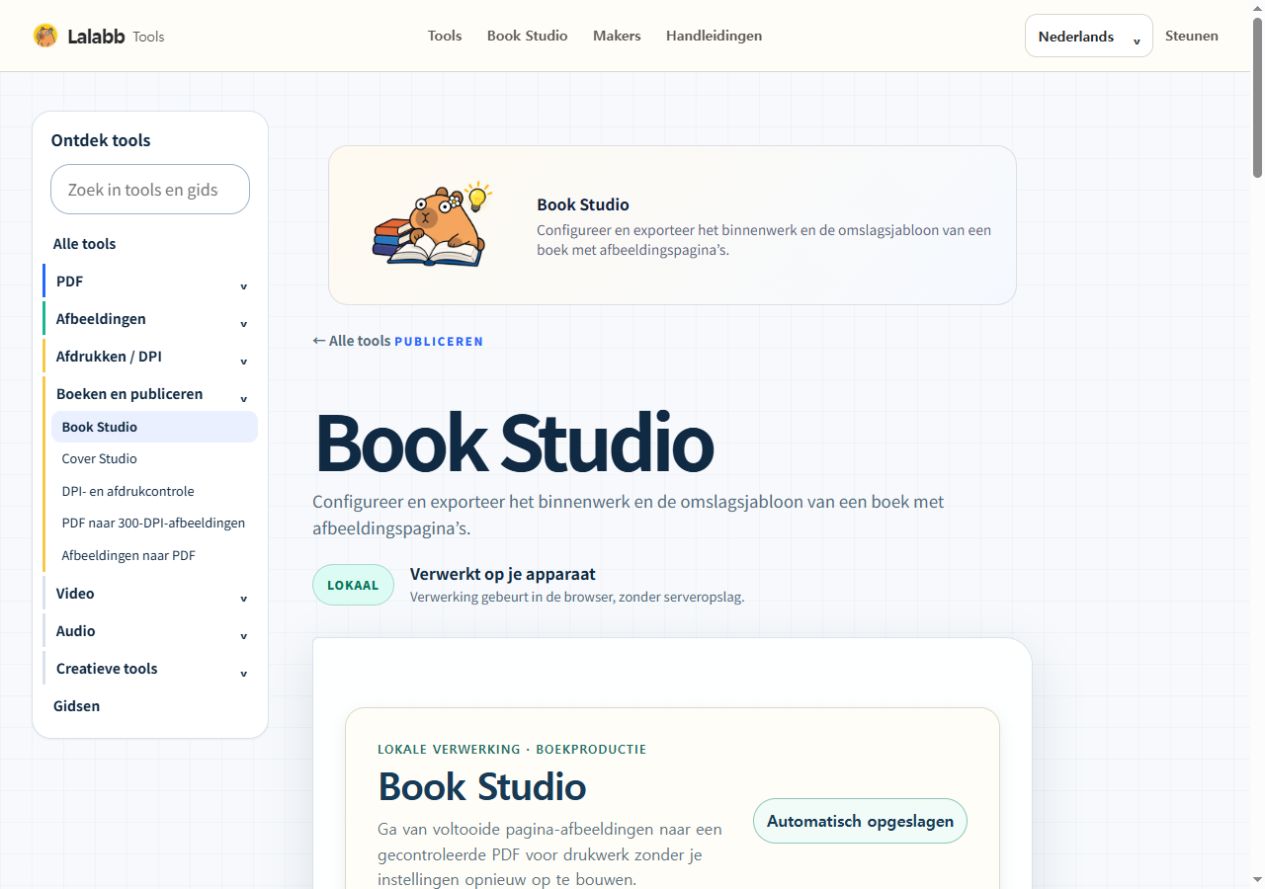Open Gidsen in the sidebar
This screenshot has width=1265, height=889.
tap(76, 706)
